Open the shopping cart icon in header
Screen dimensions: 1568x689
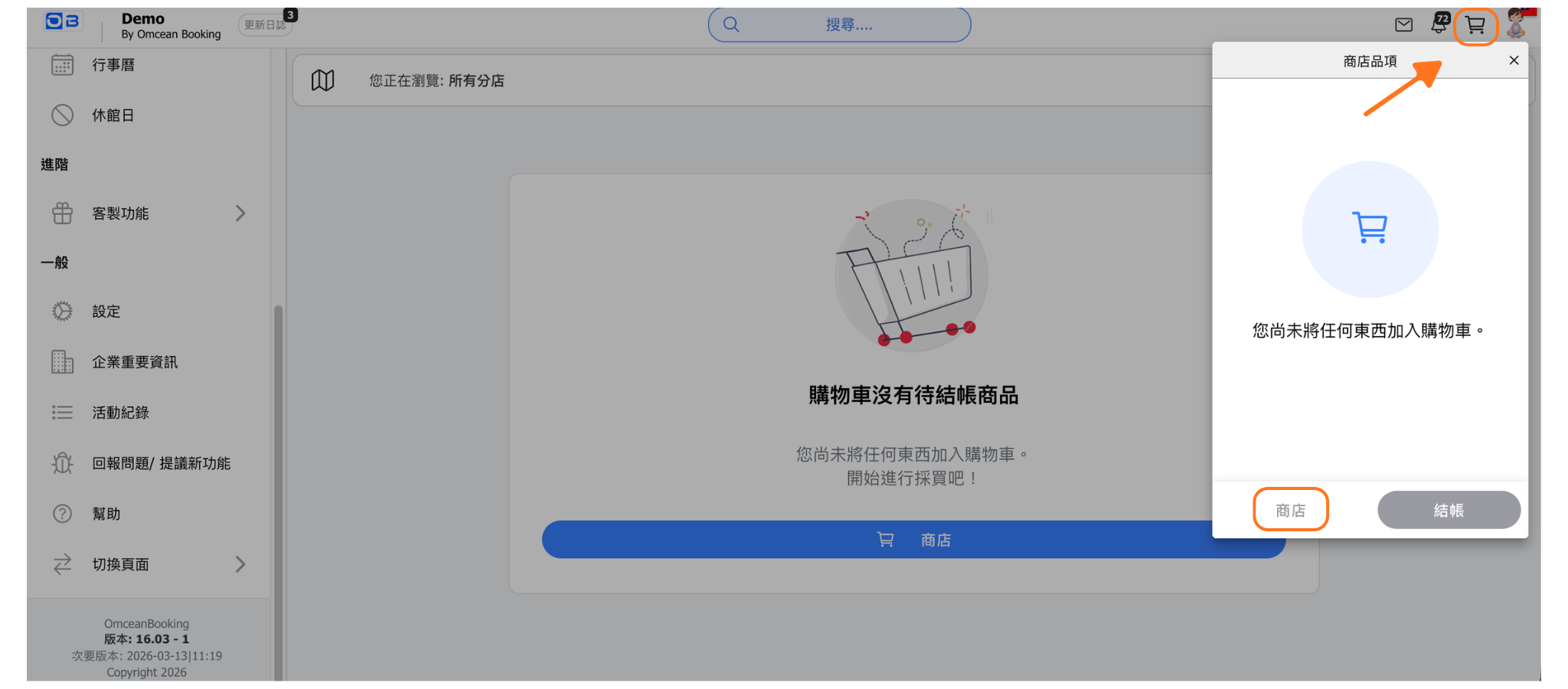pyautogui.click(x=1475, y=26)
